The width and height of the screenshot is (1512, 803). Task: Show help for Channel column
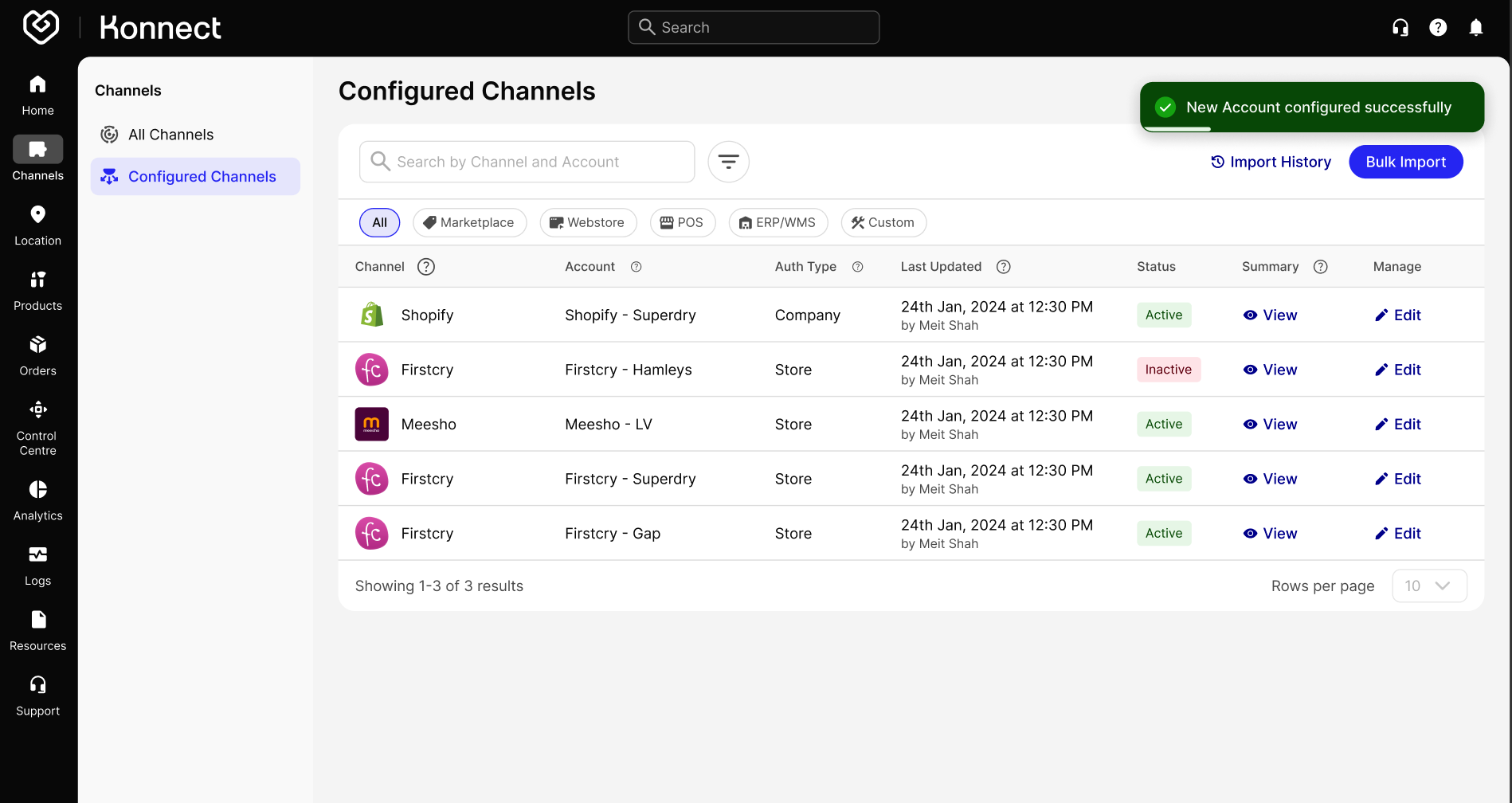(426, 267)
